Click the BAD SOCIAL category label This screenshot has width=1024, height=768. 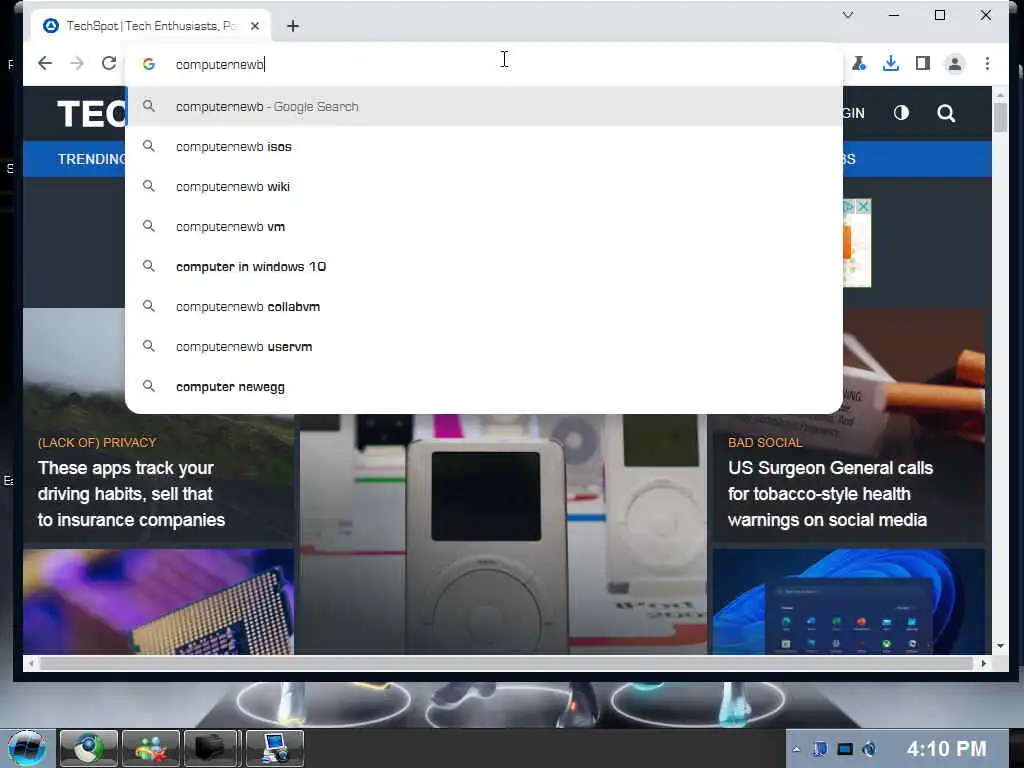pyautogui.click(x=765, y=442)
